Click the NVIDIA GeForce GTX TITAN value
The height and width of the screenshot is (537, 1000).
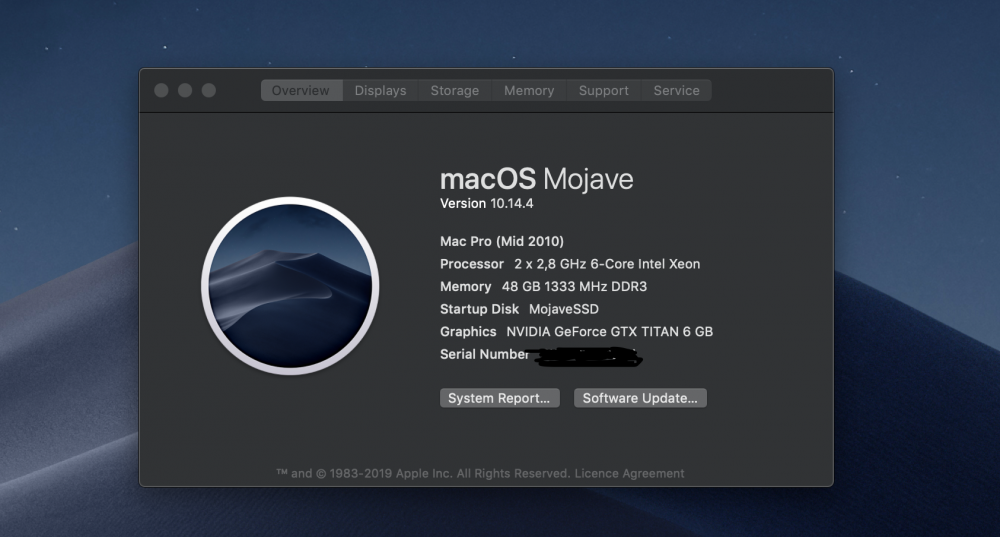pyautogui.click(x=610, y=332)
